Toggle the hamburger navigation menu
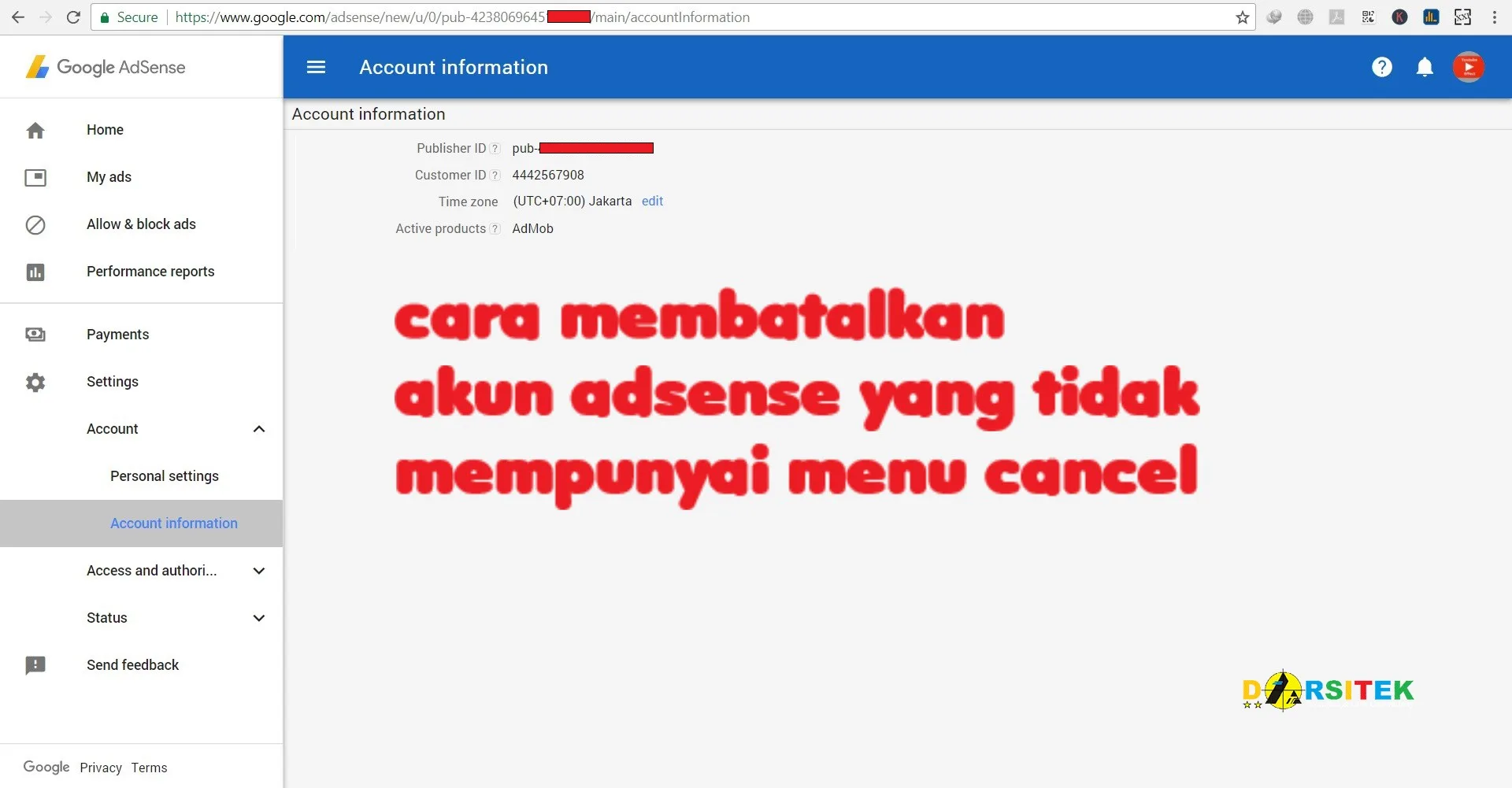Viewport: 1512px width, 788px height. pos(316,67)
